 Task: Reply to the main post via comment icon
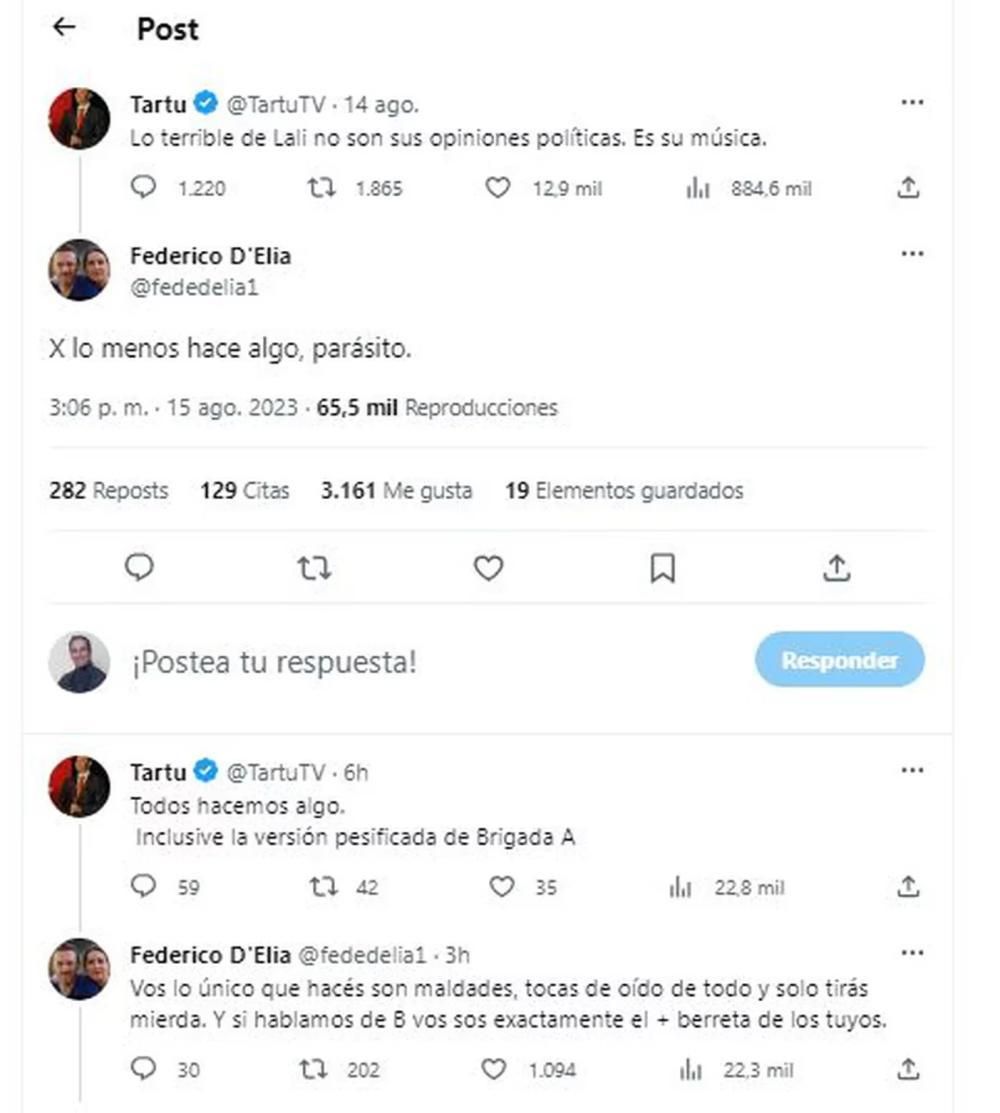(139, 569)
